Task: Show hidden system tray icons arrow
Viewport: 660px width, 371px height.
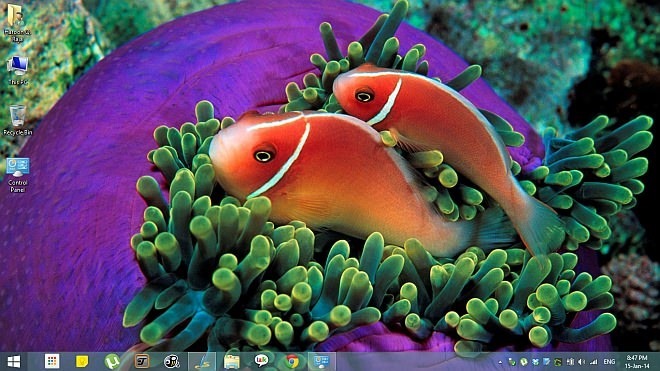Action: tap(500, 362)
